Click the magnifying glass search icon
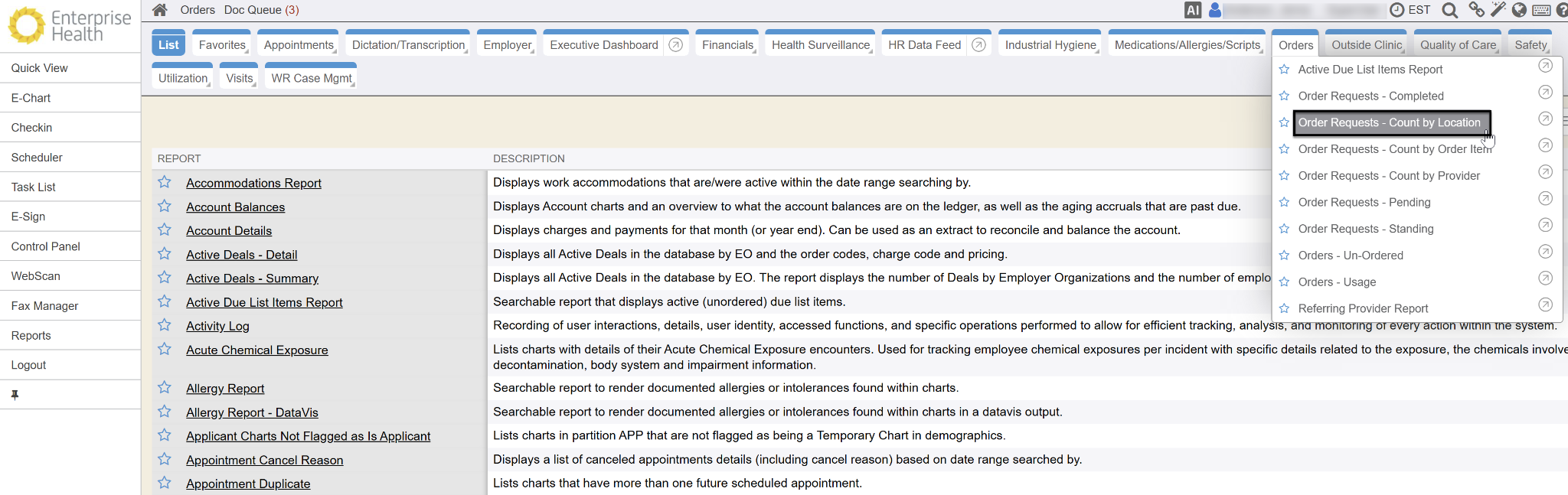The image size is (1568, 495). point(1449,10)
